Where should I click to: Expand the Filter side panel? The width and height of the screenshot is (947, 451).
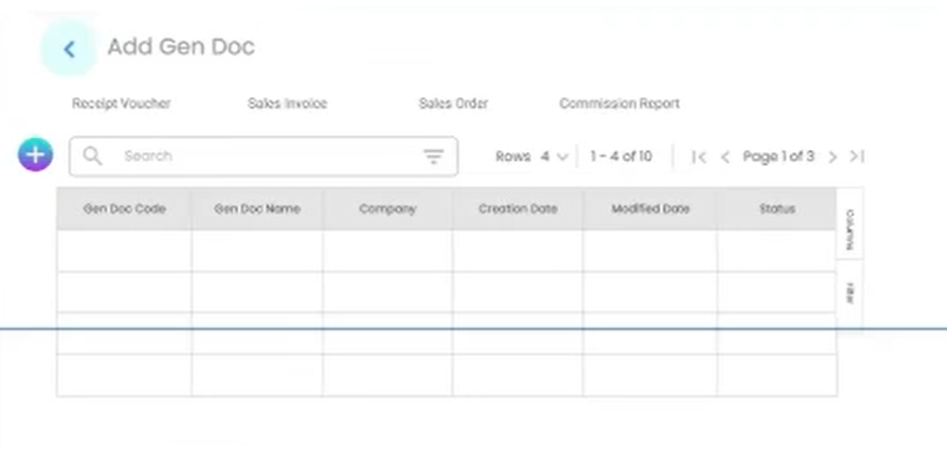pyautogui.click(x=850, y=293)
